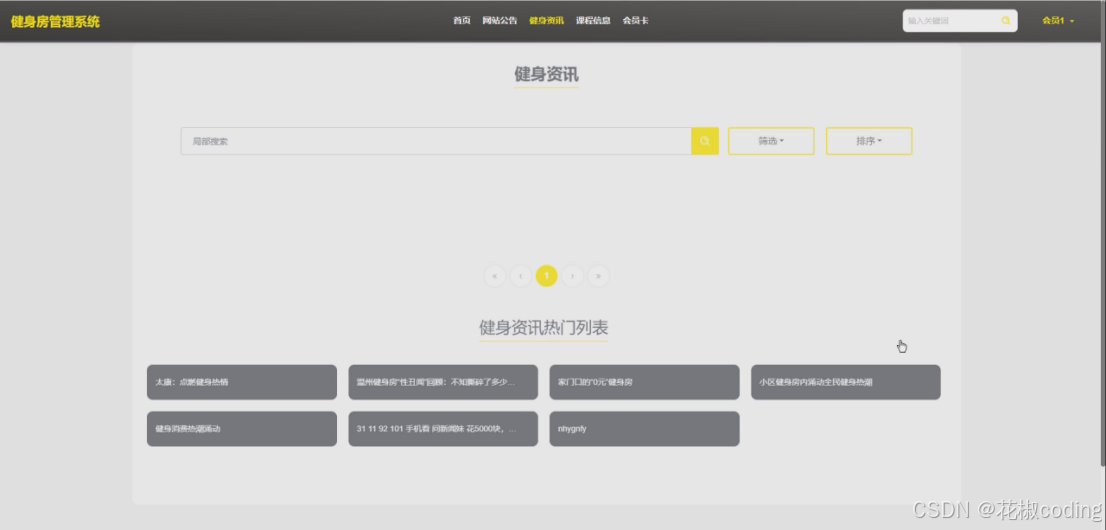Go to first page pagination arrow
Viewport: 1106px width, 530px height.
[494, 276]
